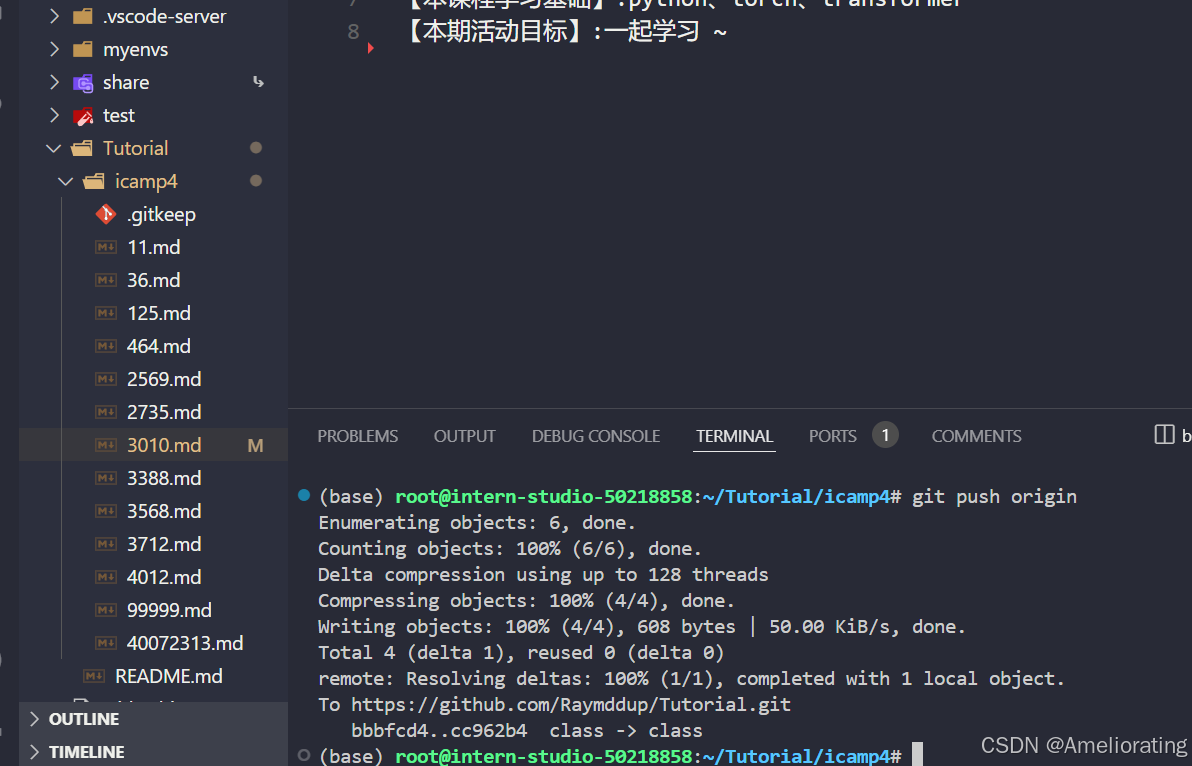
Task: Click the markdown icon next to README.md
Action: coord(92,676)
